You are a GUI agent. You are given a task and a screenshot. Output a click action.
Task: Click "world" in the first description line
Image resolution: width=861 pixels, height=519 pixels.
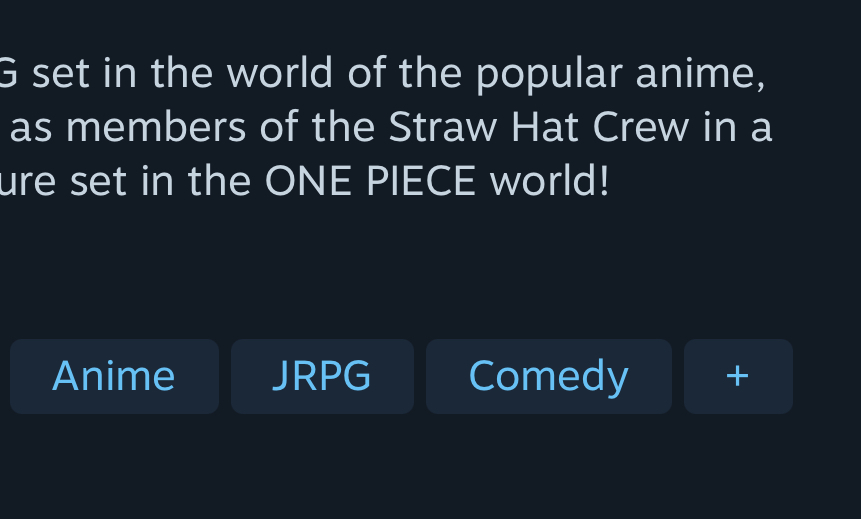[279, 74]
